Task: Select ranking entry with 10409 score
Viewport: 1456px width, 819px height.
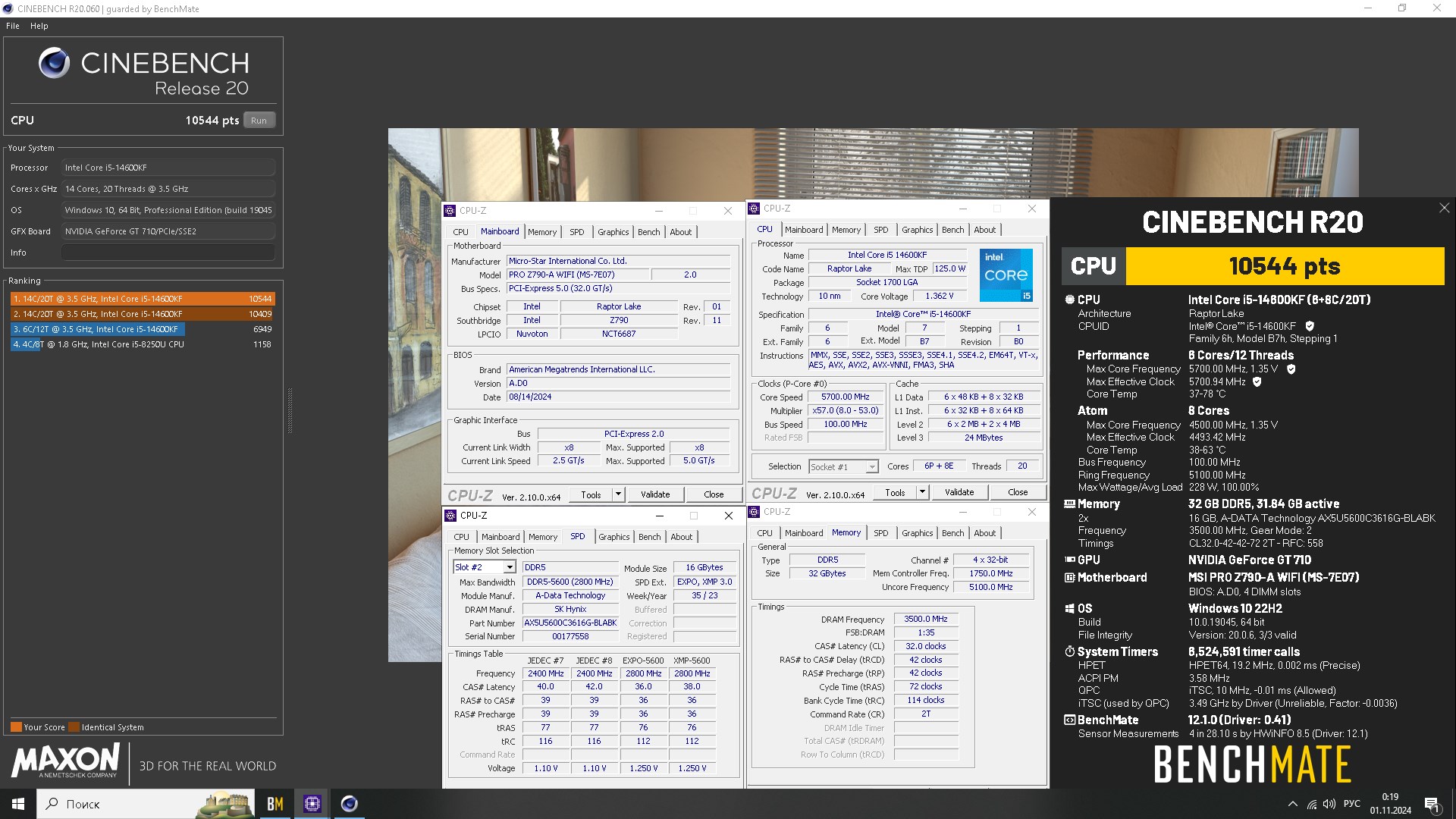Action: coord(143,314)
